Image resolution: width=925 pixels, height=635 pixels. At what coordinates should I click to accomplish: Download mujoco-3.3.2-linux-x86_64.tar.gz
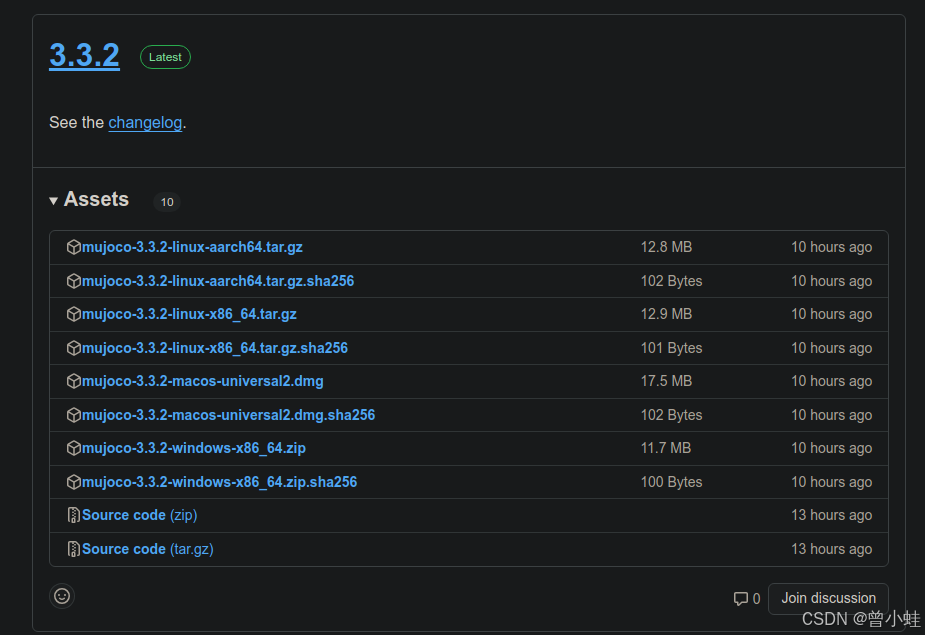point(189,315)
